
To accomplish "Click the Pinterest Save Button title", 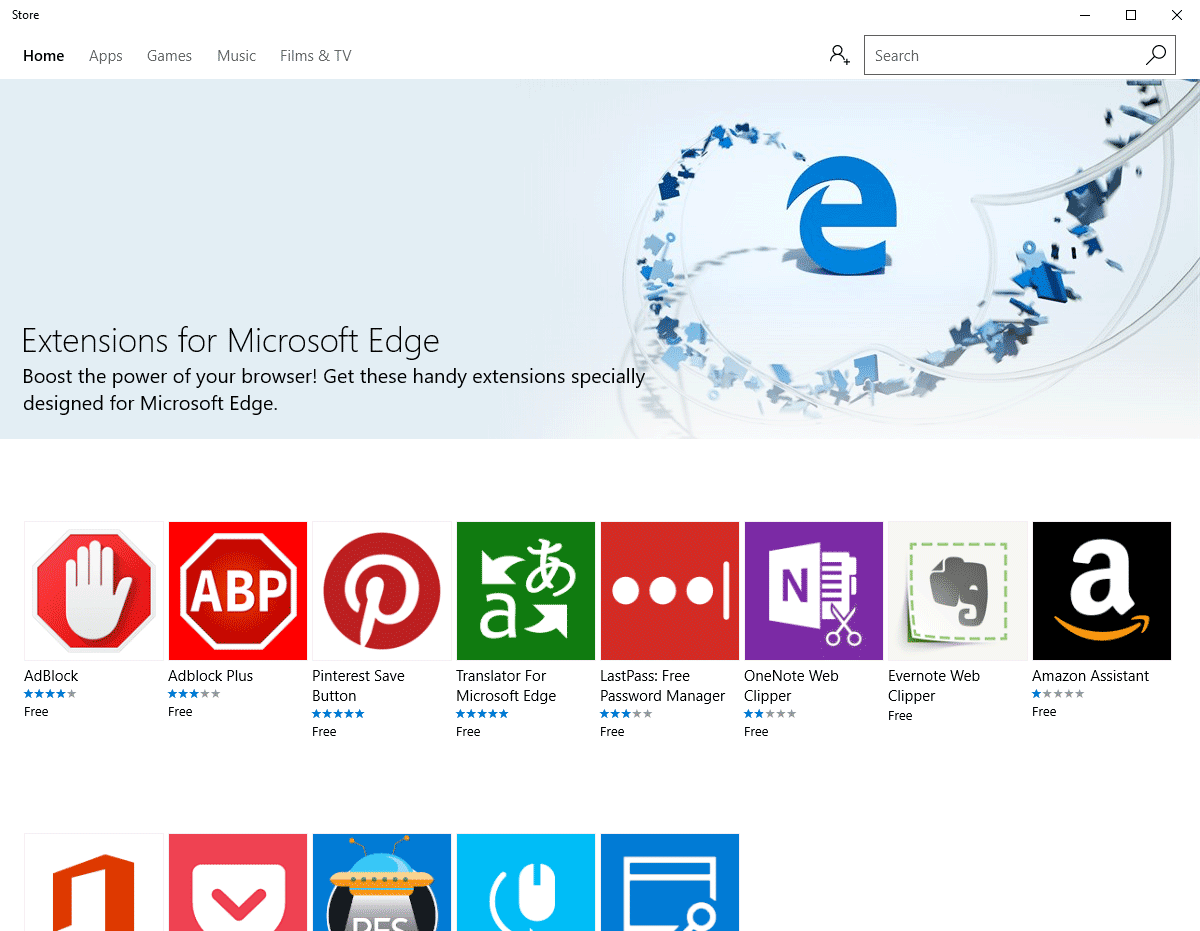I will [358, 686].
